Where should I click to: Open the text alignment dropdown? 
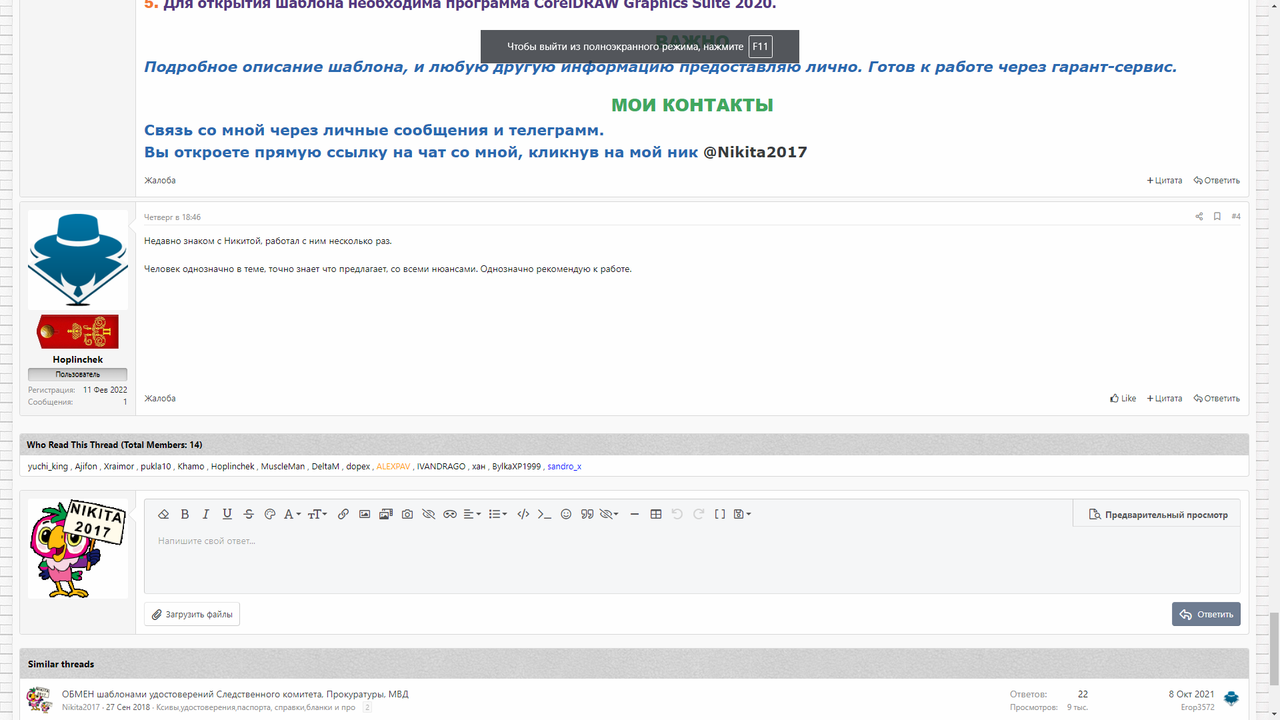click(472, 514)
